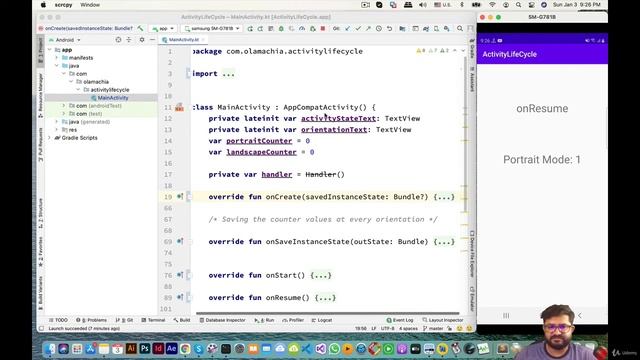
Task: Click the master git branch in status bar
Action: pyautogui.click(x=433, y=329)
